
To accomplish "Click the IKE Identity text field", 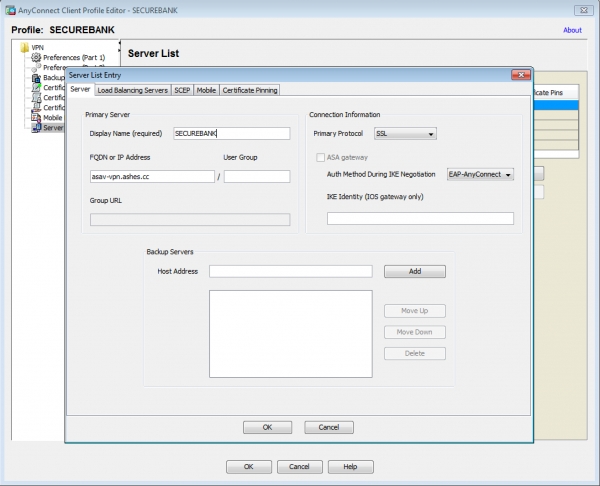I will 420,218.
